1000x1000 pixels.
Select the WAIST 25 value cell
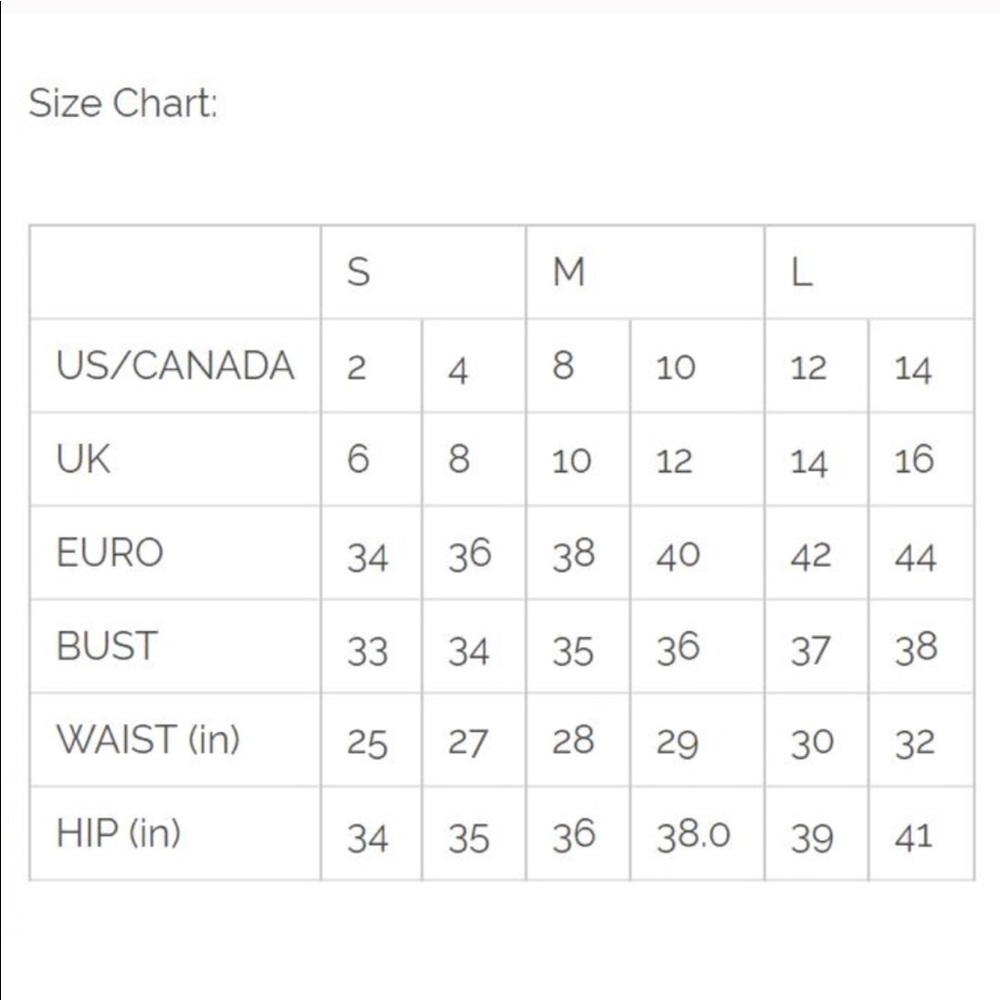[367, 743]
